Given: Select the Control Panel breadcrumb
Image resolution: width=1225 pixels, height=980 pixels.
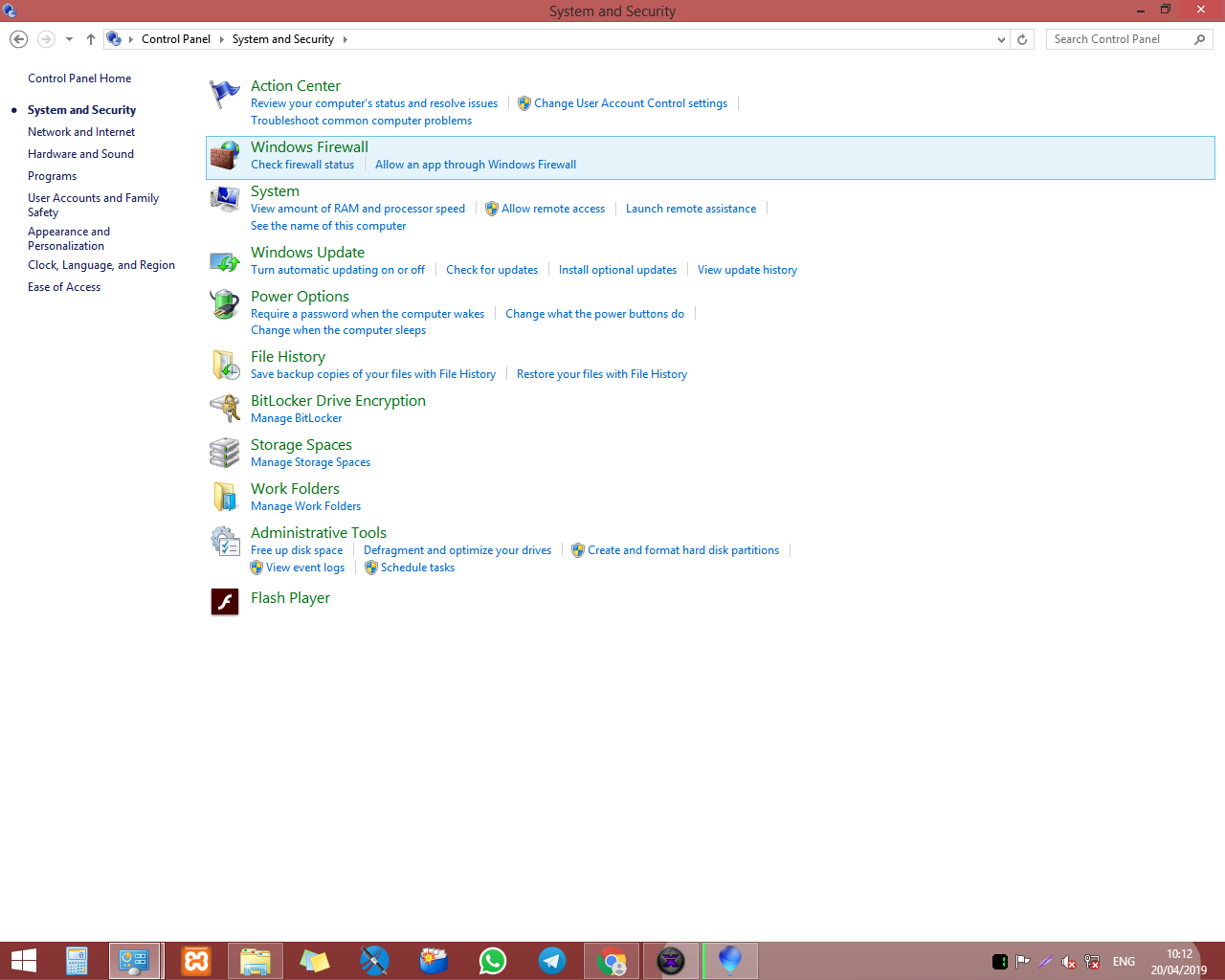Looking at the screenshot, I should (x=176, y=39).
